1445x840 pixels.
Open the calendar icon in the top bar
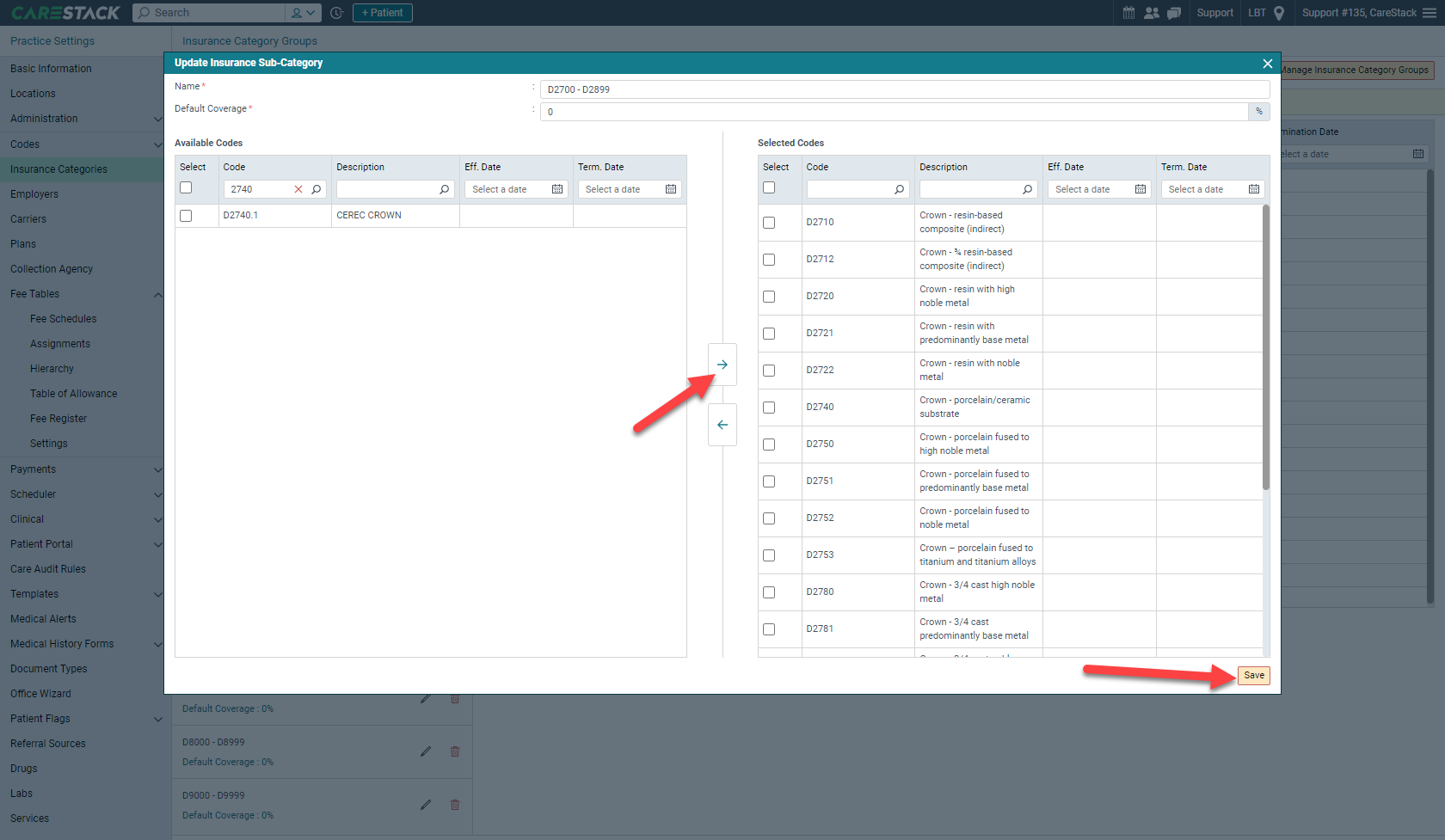coord(1128,13)
